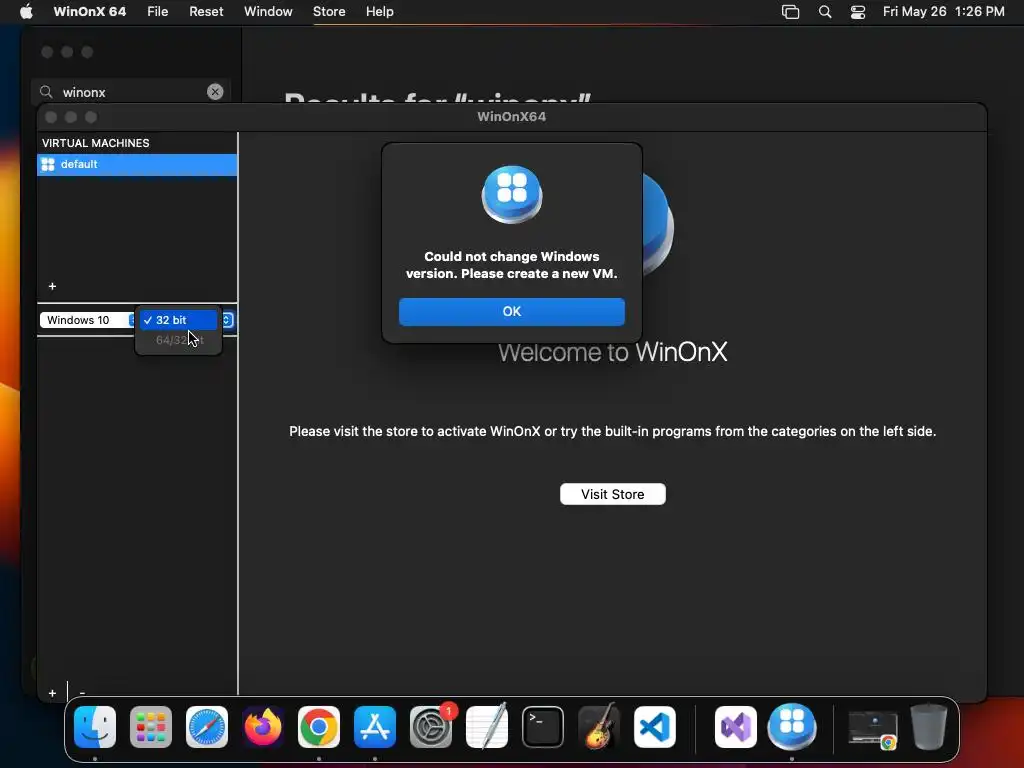
Task: Open the Reset menu
Action: point(206,12)
